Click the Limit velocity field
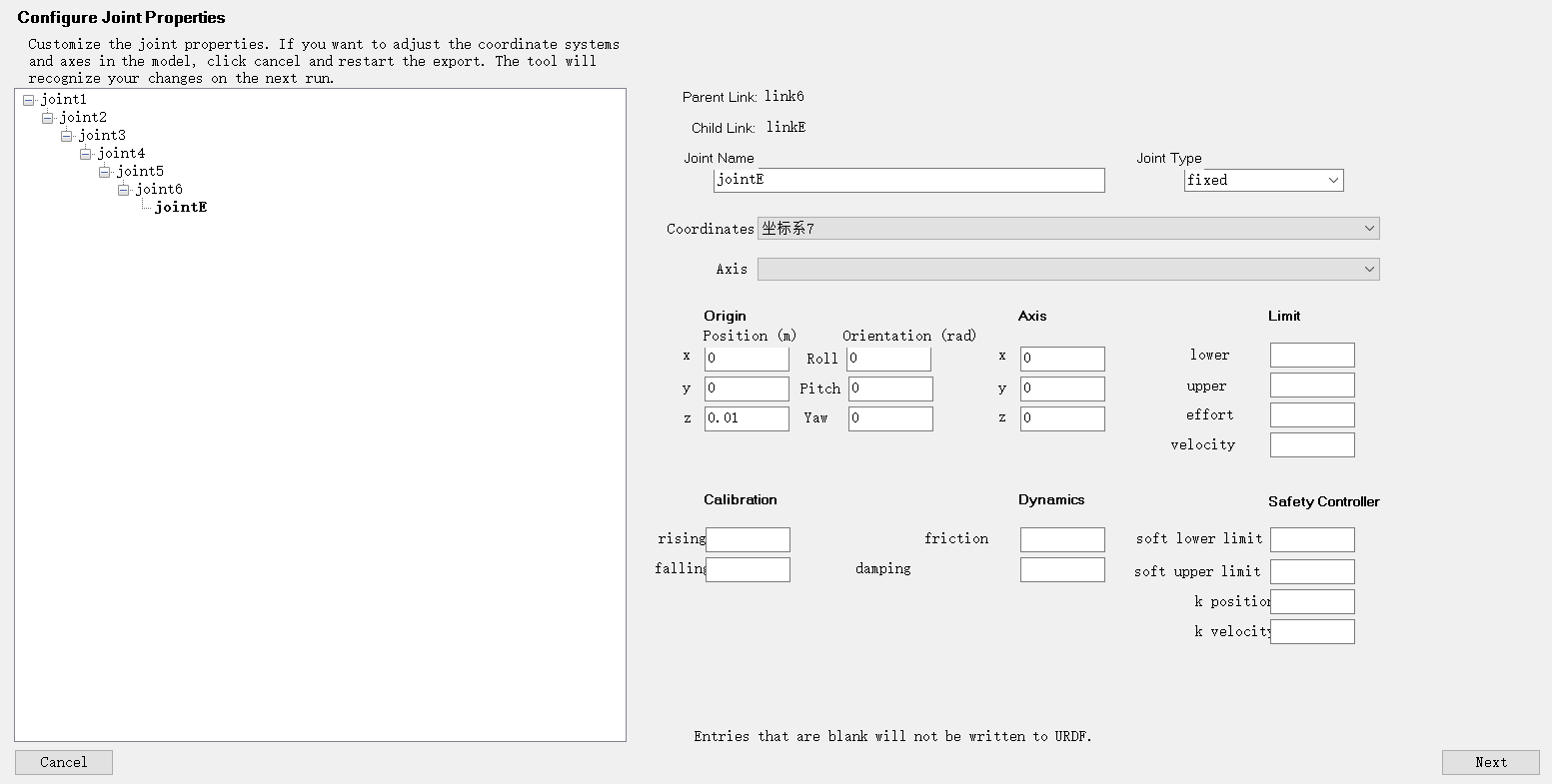The width and height of the screenshot is (1552, 784). click(x=1312, y=444)
